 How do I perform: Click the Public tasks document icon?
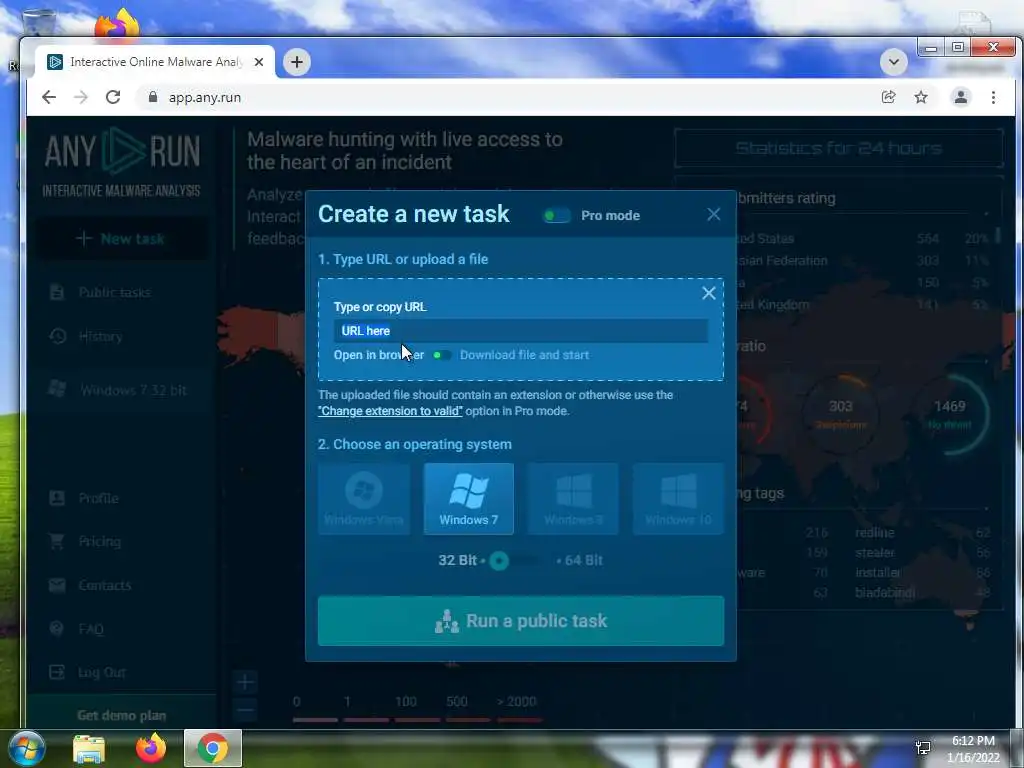coord(57,292)
